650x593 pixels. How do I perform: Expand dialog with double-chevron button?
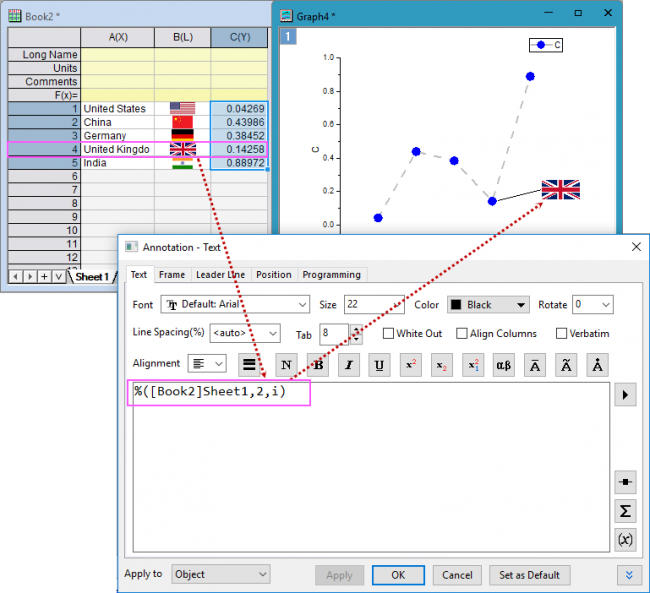[629, 575]
